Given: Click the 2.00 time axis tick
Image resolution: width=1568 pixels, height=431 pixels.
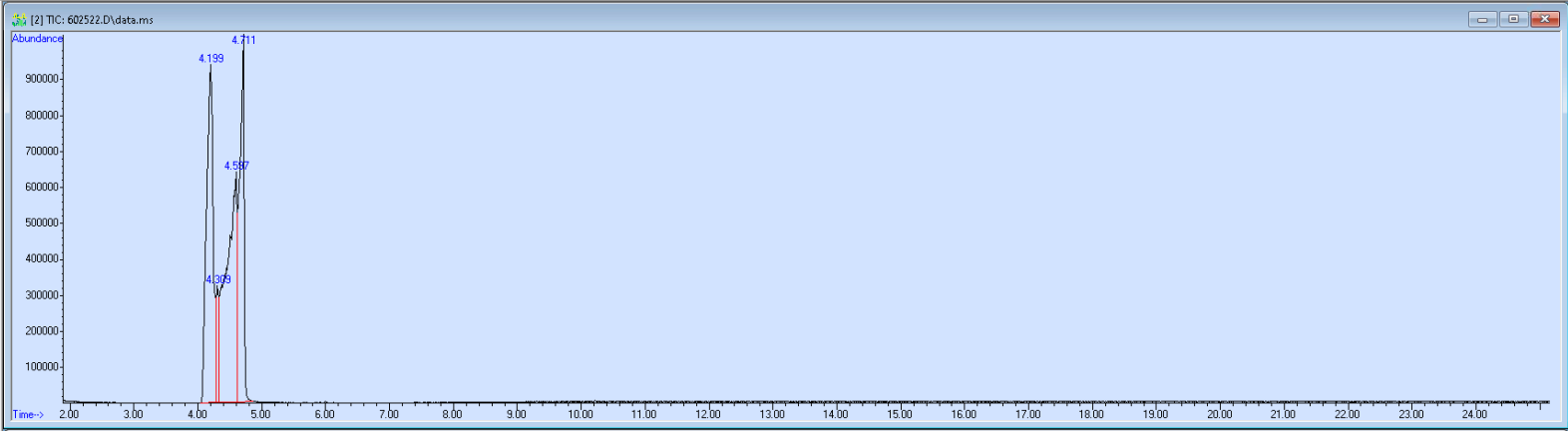Looking at the screenshot, I should (69, 414).
